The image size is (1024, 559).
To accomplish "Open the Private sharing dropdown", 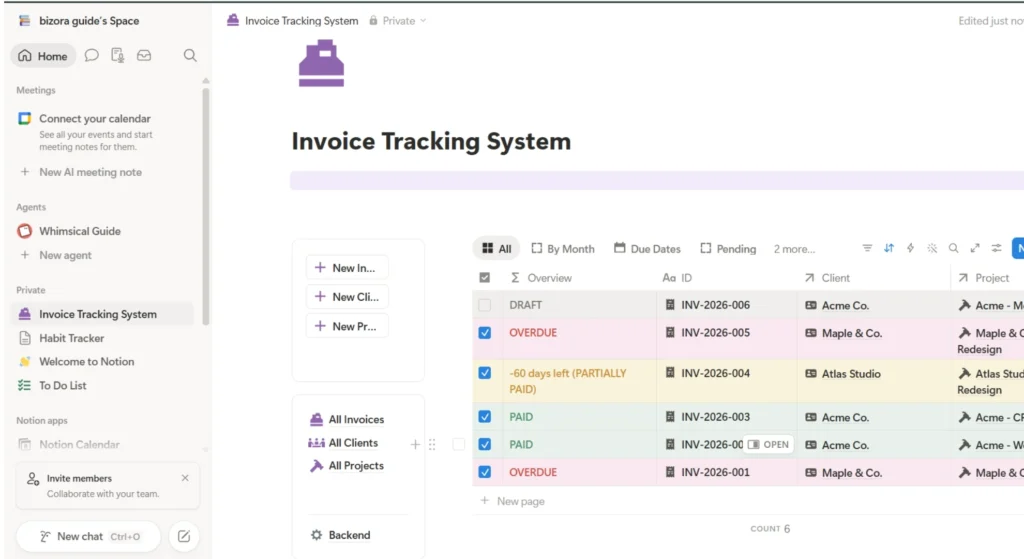I will pyautogui.click(x=398, y=20).
